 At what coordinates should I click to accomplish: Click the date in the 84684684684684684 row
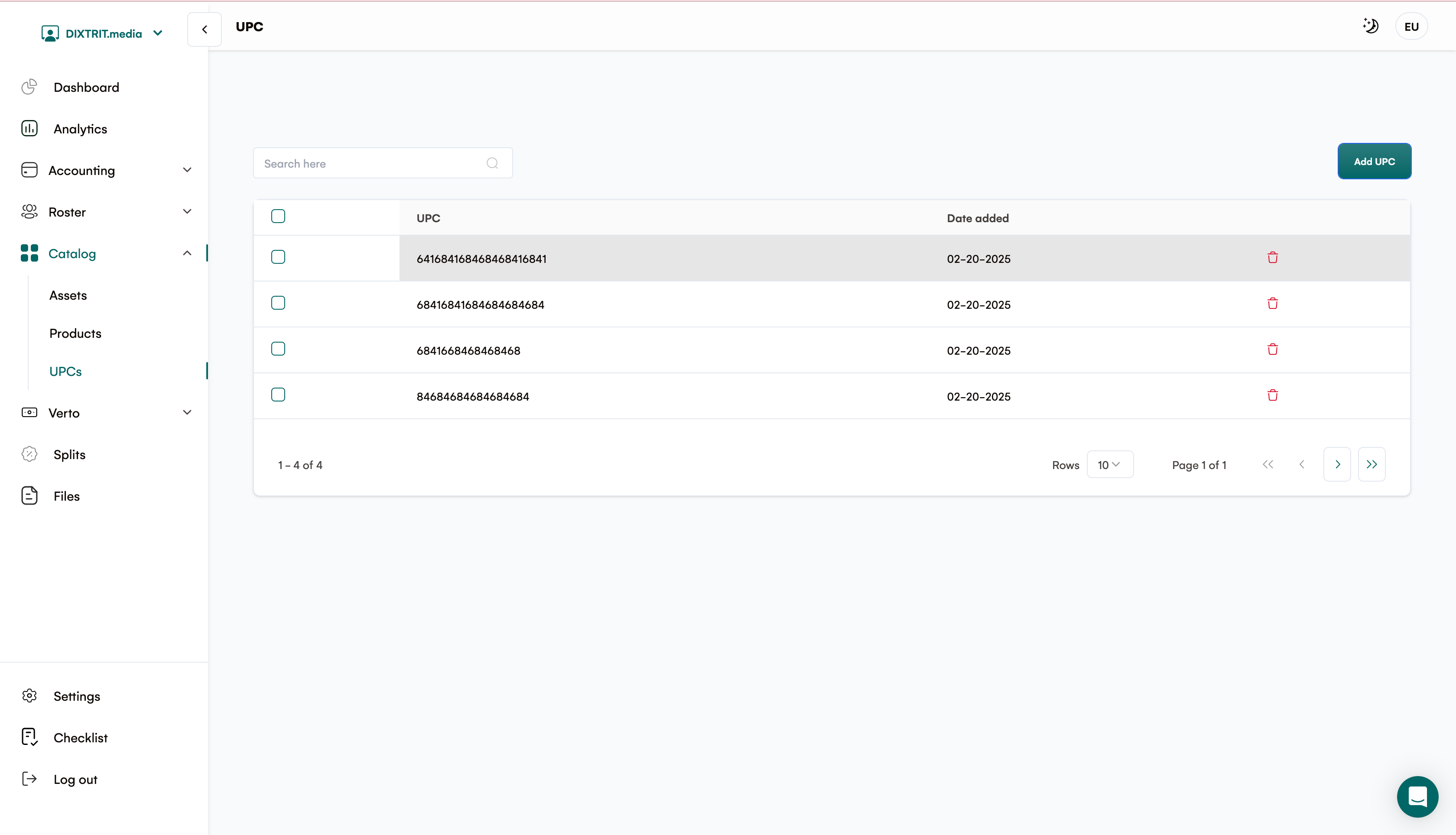point(979,396)
